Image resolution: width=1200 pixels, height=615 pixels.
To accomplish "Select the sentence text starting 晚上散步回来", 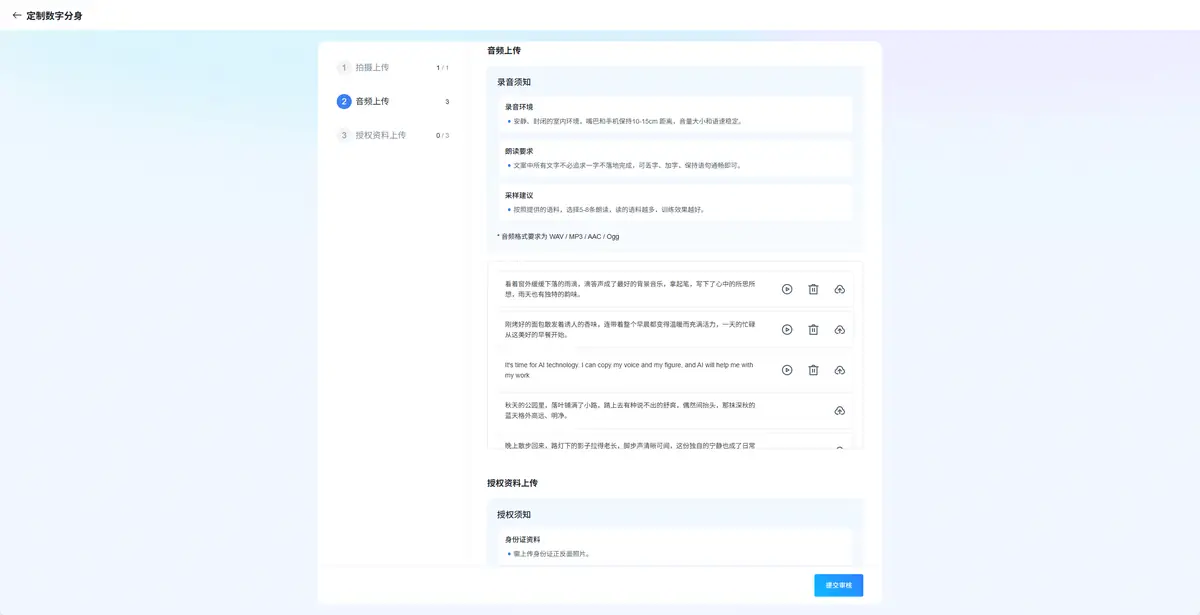I will 630,445.
